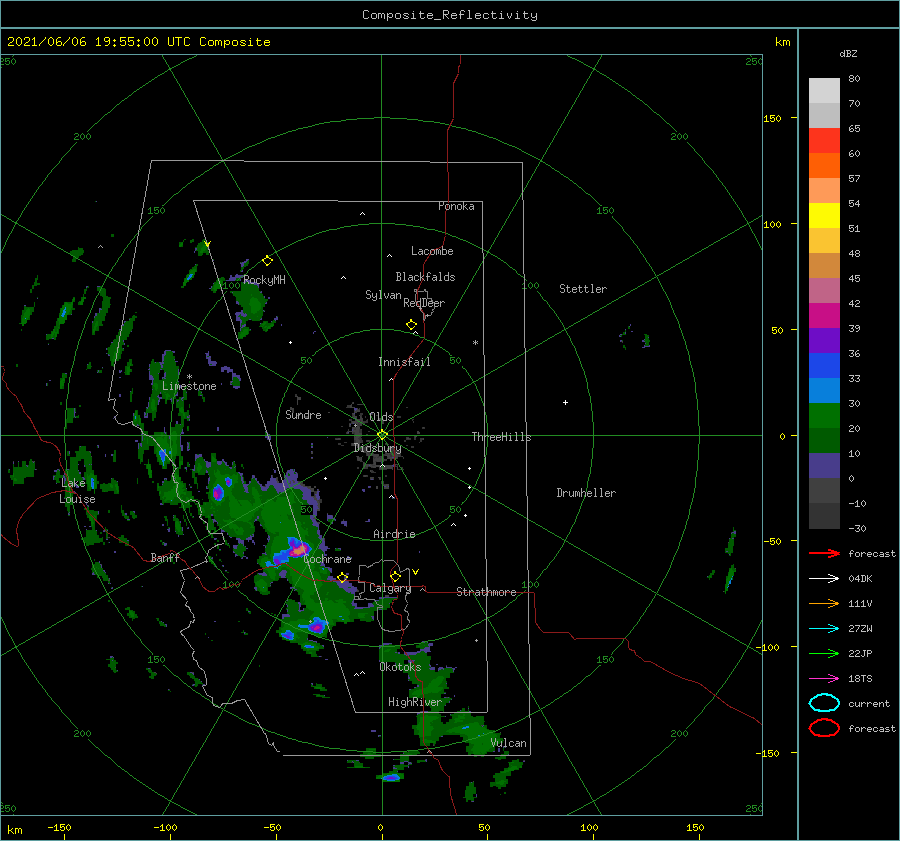The image size is (900, 841).
Task: Click the Okotoks city label
Action: point(400,667)
